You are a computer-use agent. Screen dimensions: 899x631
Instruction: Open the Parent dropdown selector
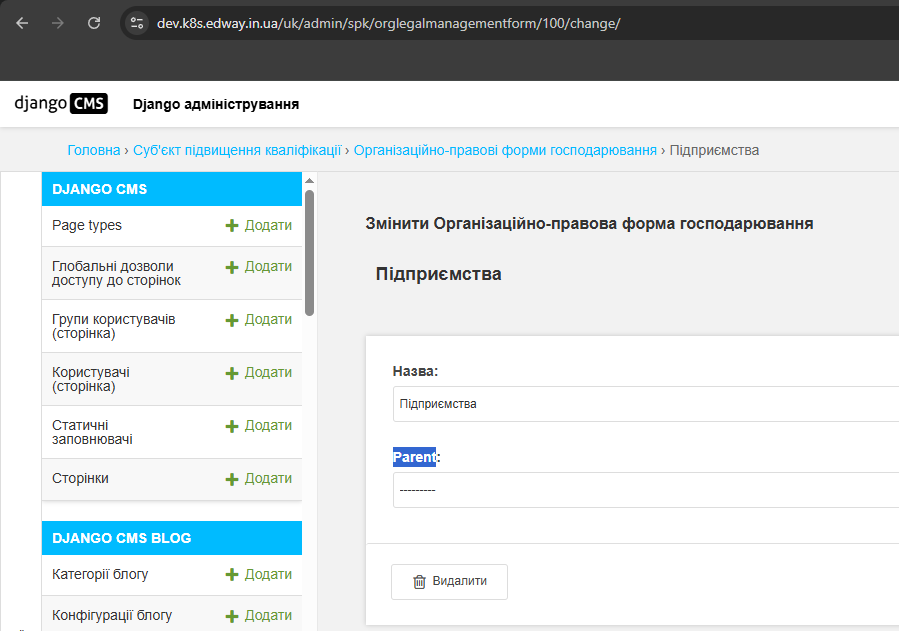(x=640, y=489)
